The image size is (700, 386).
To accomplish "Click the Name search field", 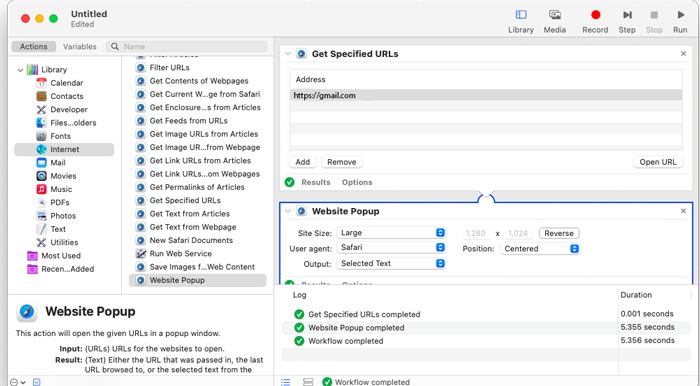I will pos(187,46).
